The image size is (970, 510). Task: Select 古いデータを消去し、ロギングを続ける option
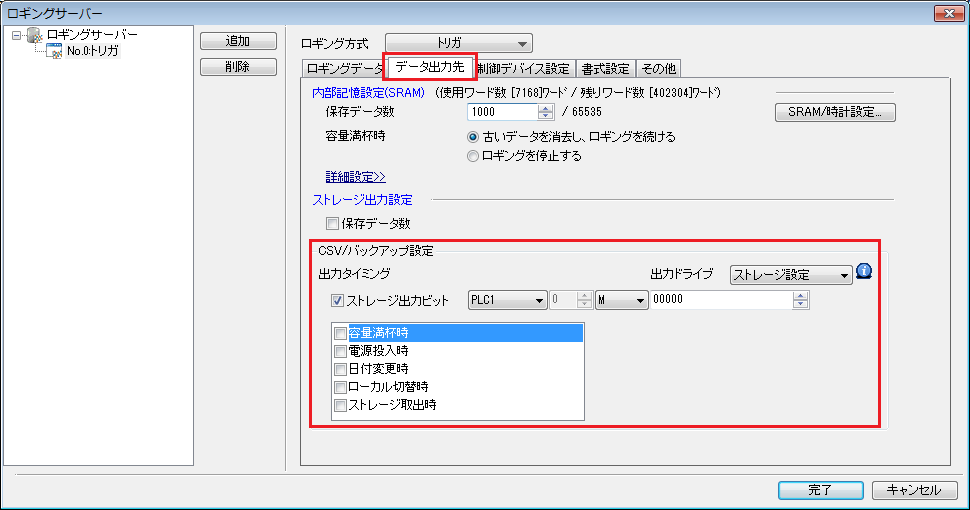pos(473,137)
